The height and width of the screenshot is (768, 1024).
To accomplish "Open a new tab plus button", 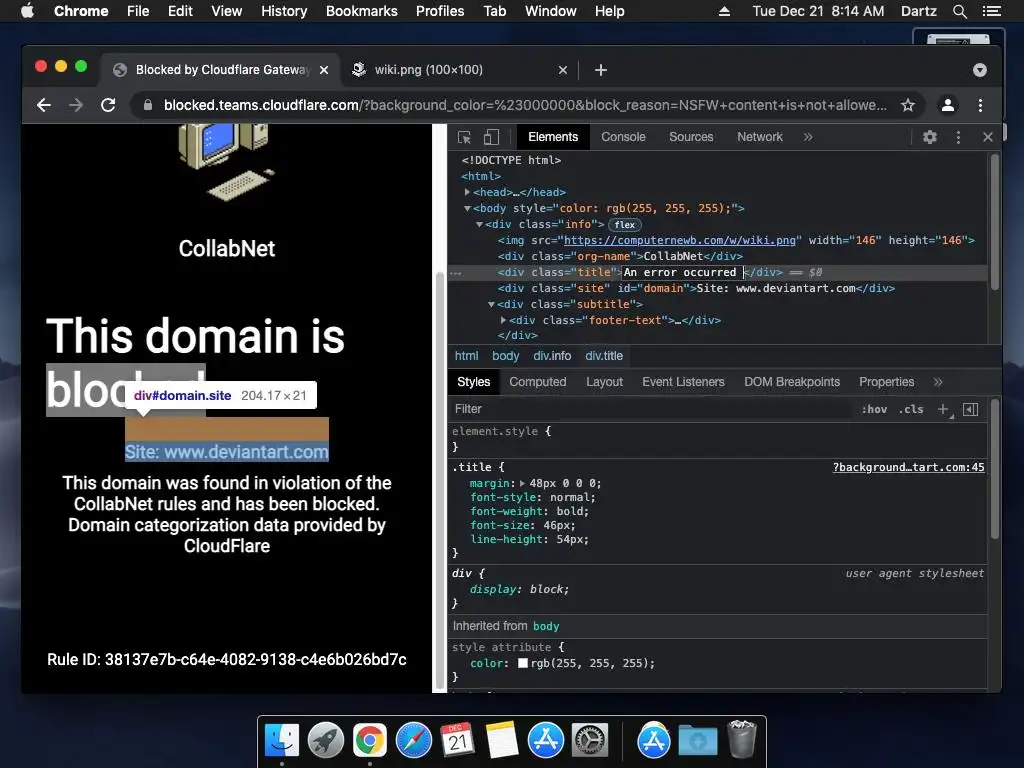I will tap(601, 70).
